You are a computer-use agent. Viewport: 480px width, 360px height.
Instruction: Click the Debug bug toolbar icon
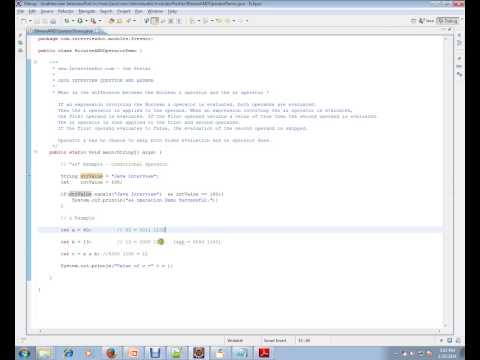(67, 21)
